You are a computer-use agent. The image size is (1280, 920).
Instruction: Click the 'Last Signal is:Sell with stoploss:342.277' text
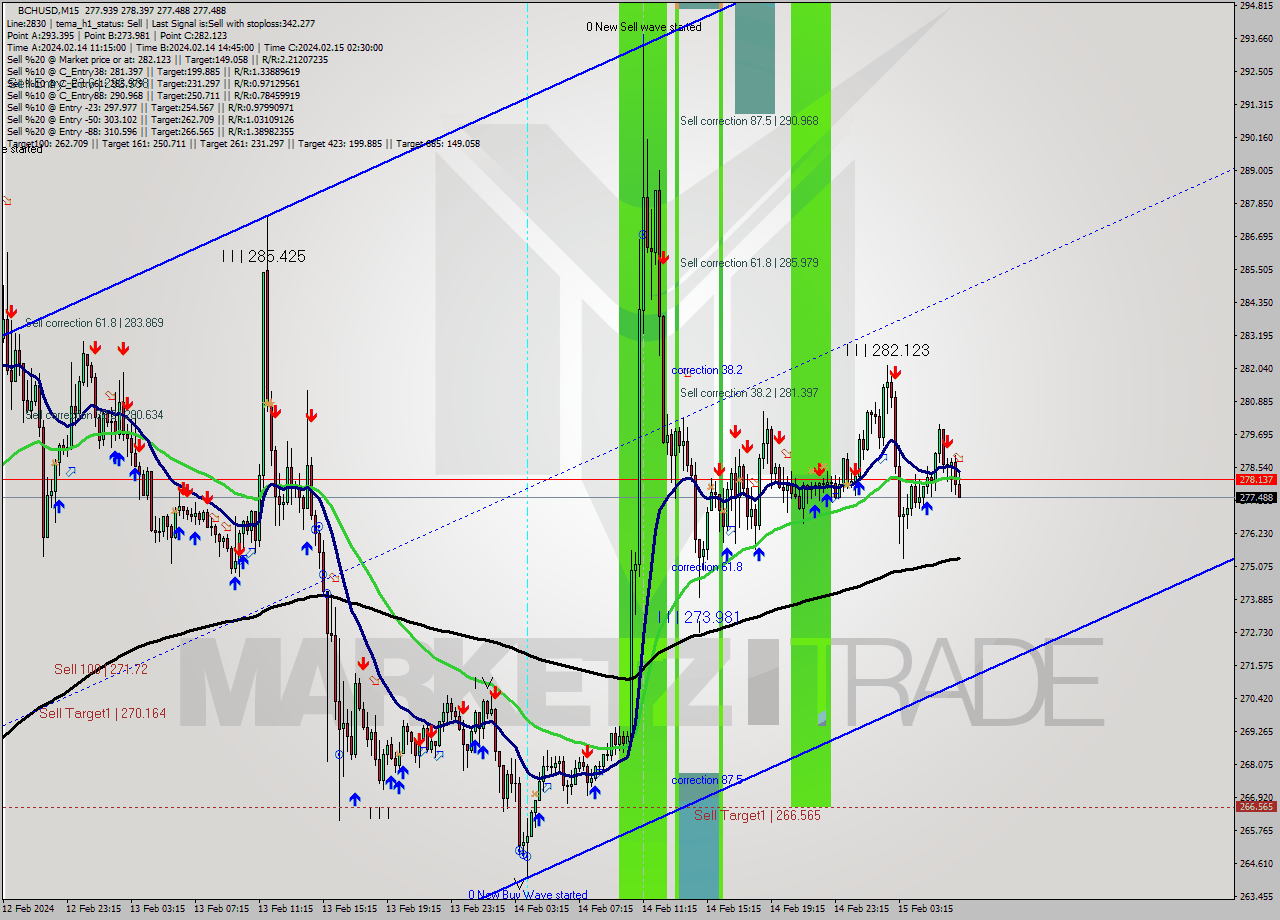(x=233, y=23)
